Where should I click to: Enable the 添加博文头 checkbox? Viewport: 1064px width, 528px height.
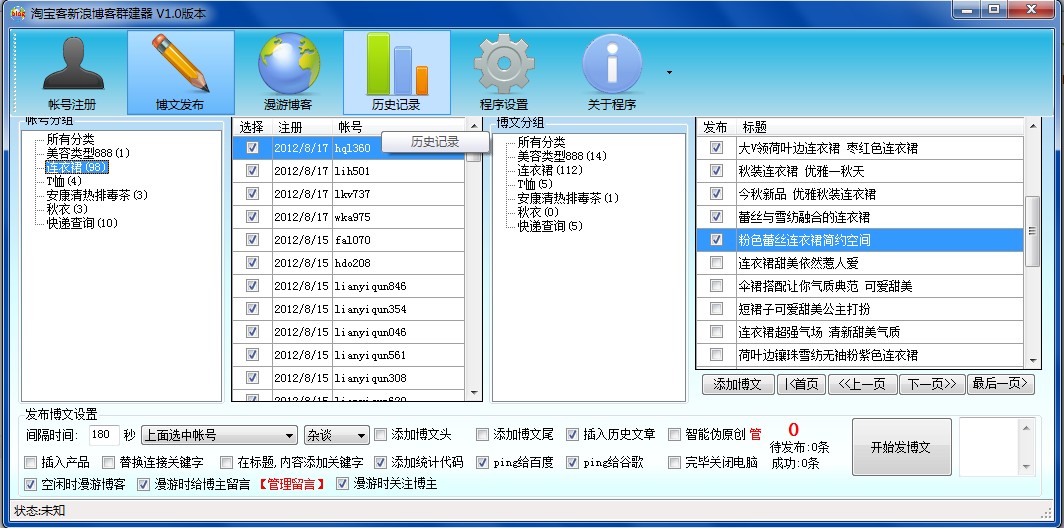(381, 434)
